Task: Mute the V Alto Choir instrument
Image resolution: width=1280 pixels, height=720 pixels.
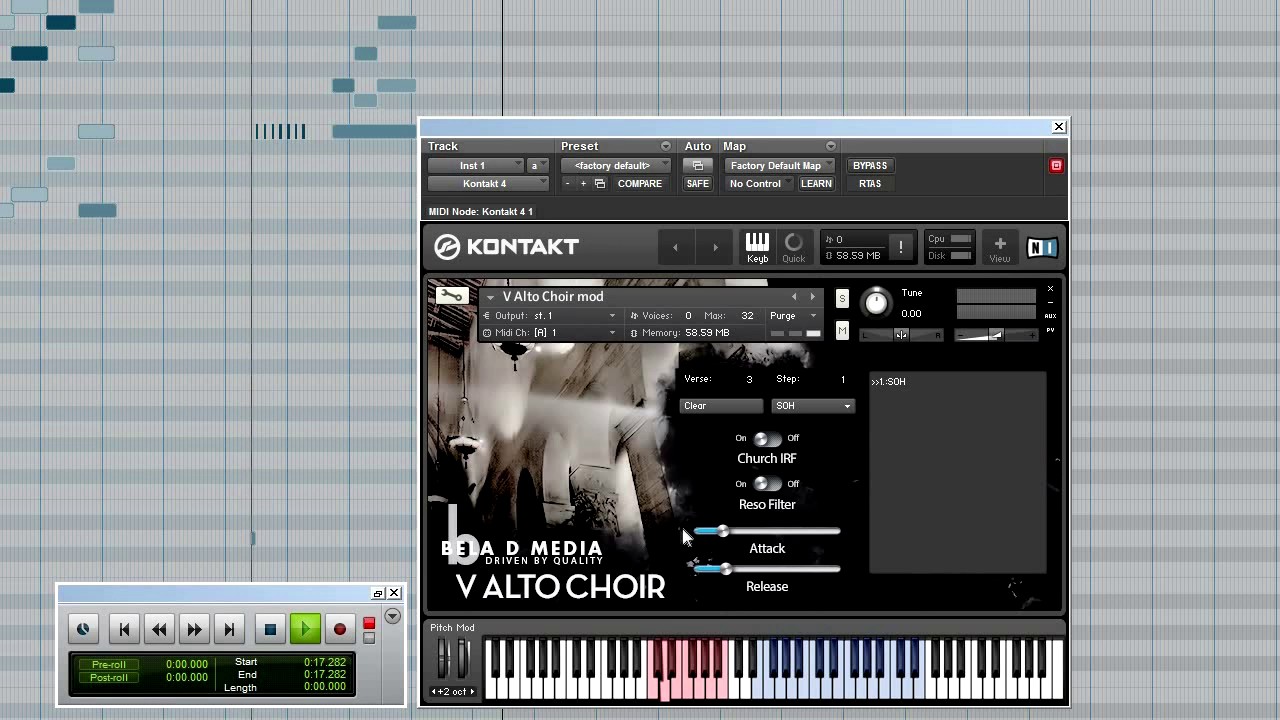Action: point(842,331)
